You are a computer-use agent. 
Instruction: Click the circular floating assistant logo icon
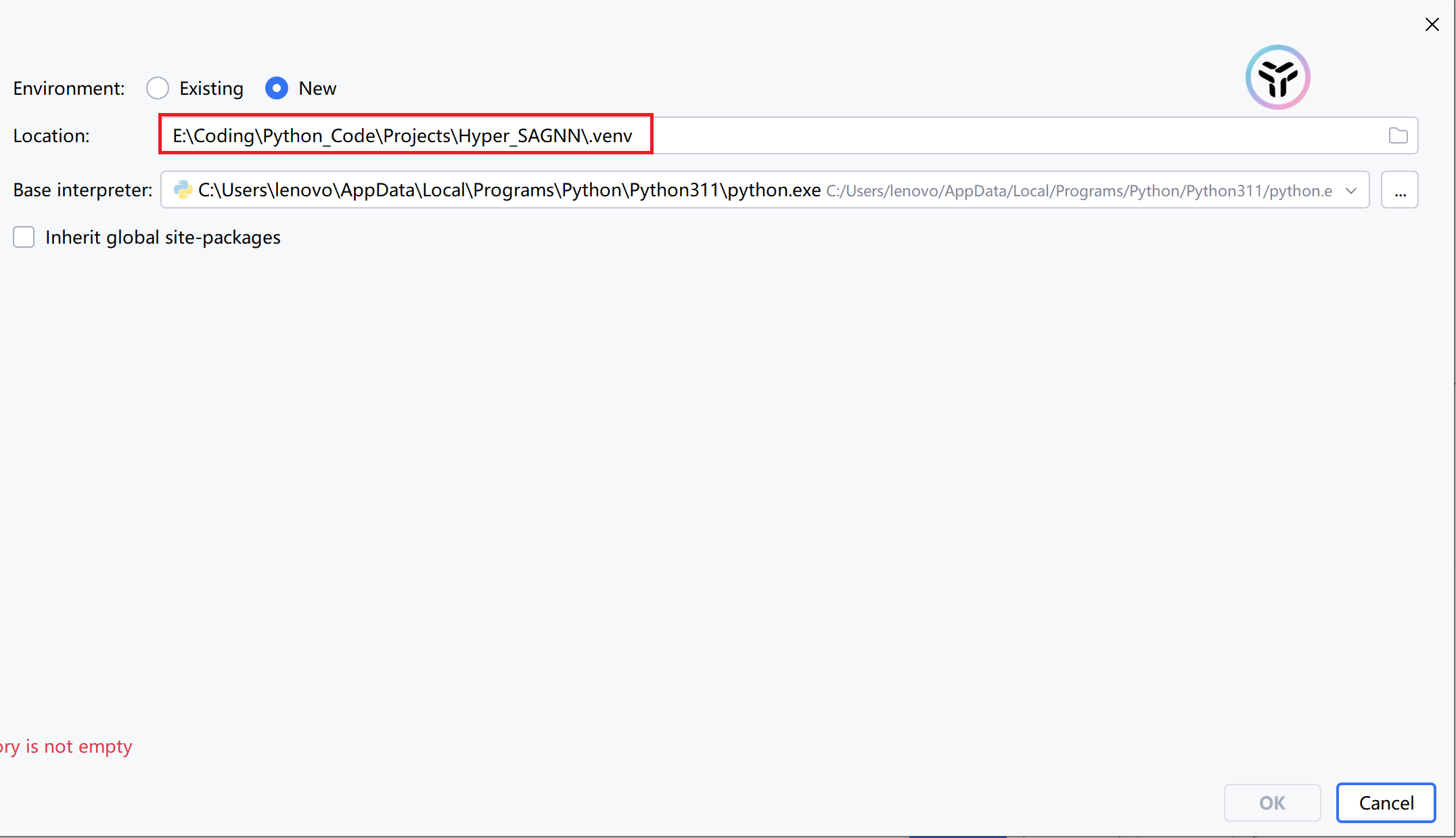click(1277, 77)
